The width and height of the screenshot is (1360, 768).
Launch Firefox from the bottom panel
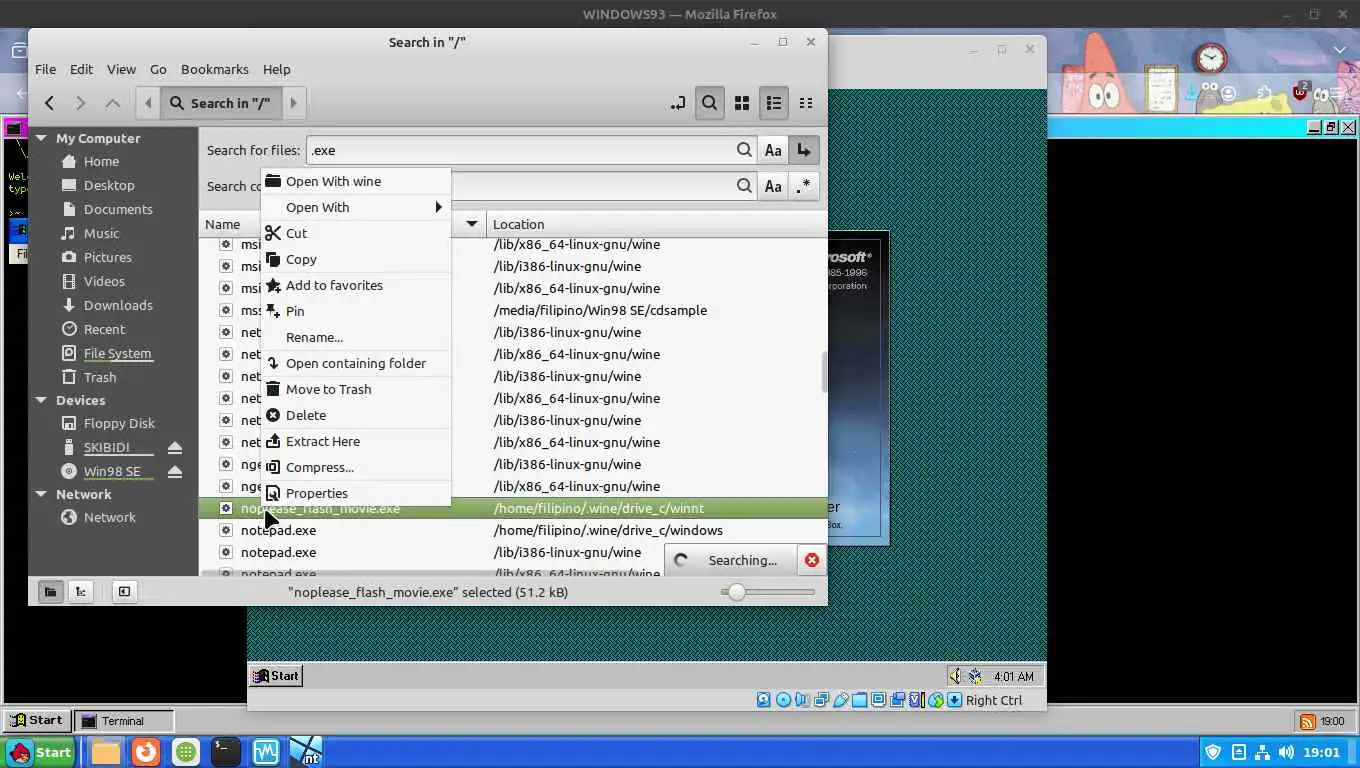point(146,752)
